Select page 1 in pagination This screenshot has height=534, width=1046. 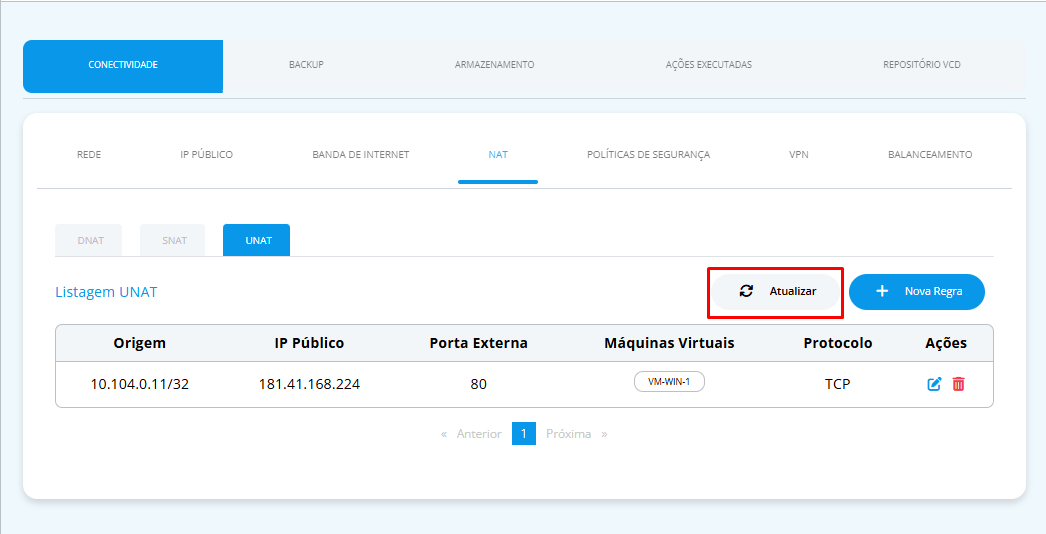[524, 434]
